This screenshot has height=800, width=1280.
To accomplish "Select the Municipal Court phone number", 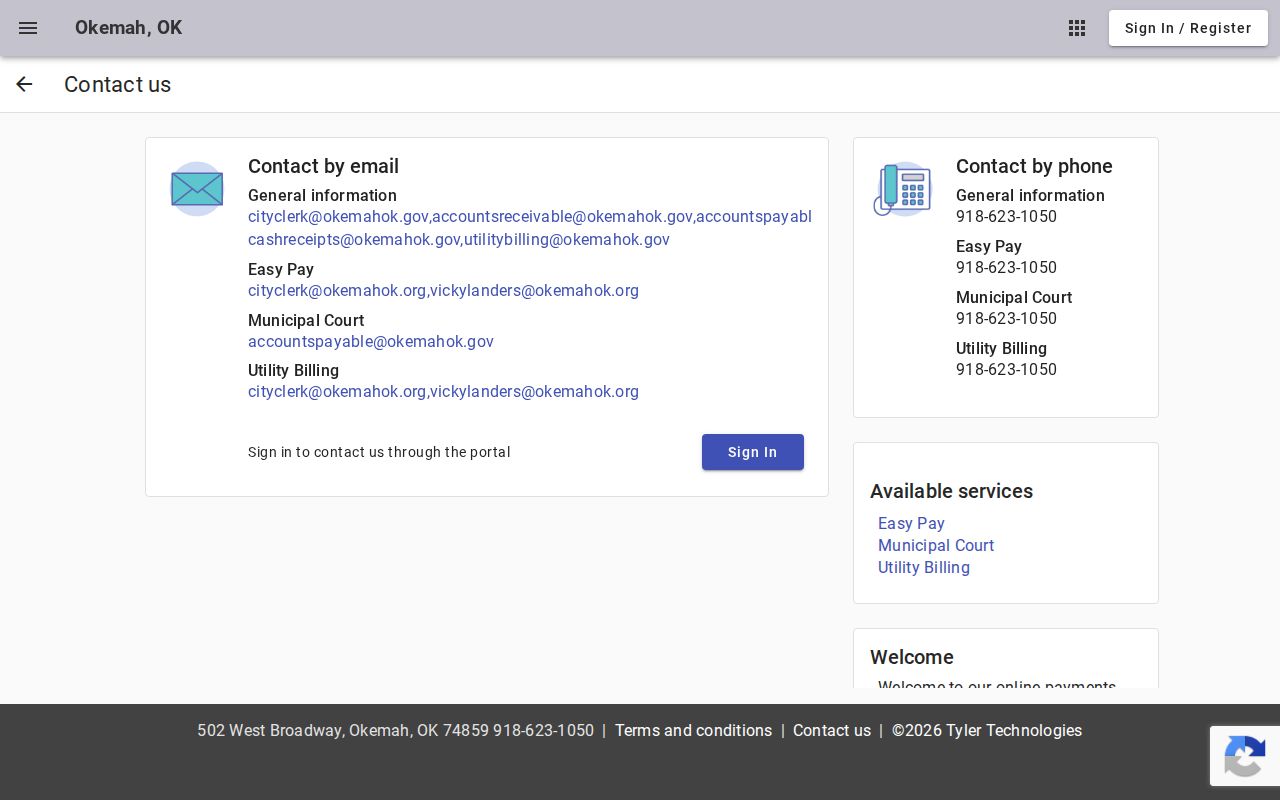I will 1006,318.
